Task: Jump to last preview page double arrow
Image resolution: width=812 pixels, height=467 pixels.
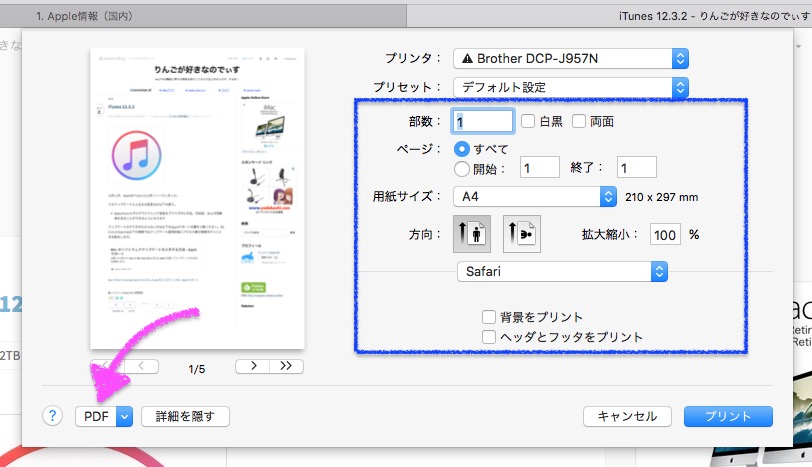Action: 286,366
